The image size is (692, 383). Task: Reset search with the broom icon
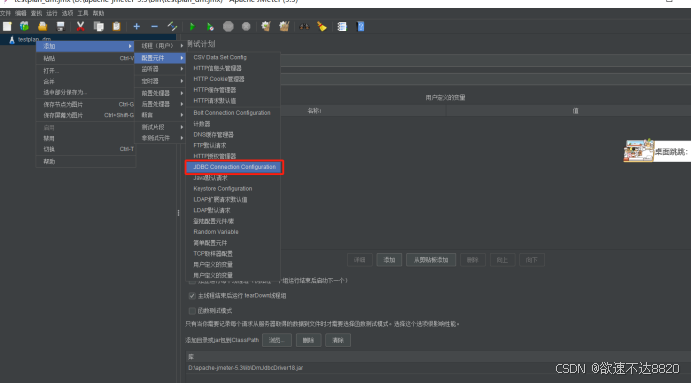tap(322, 26)
